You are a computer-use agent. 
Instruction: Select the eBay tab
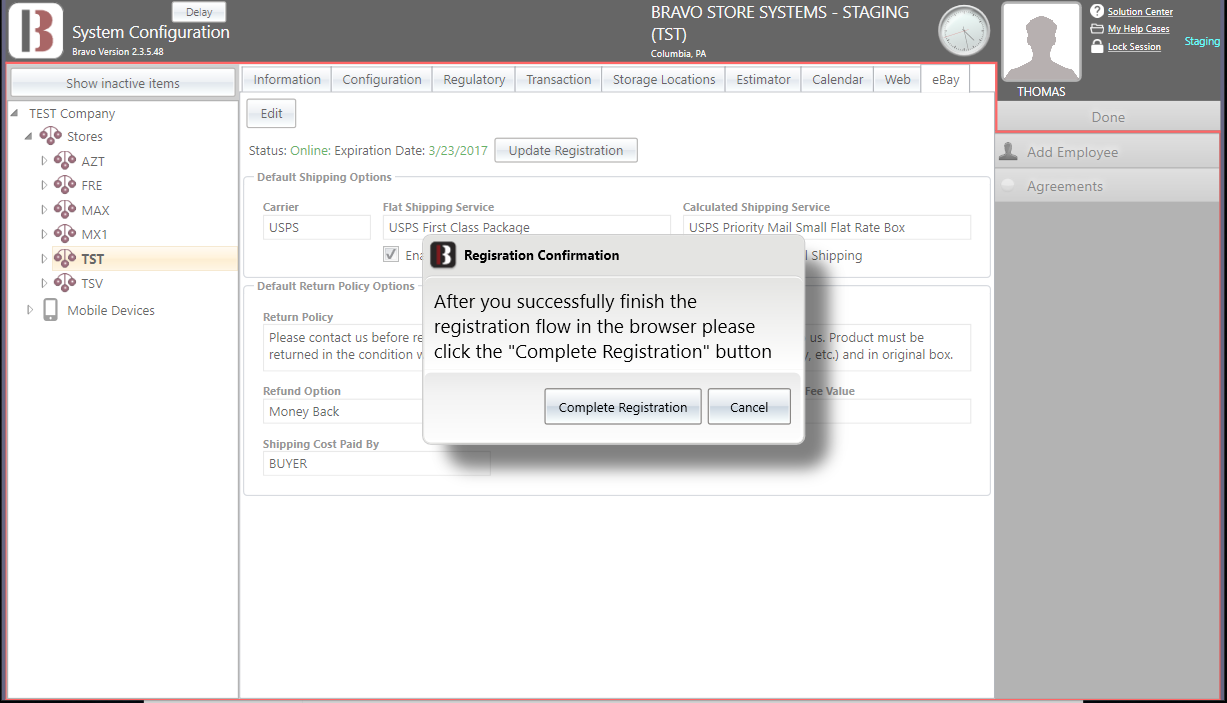point(946,79)
